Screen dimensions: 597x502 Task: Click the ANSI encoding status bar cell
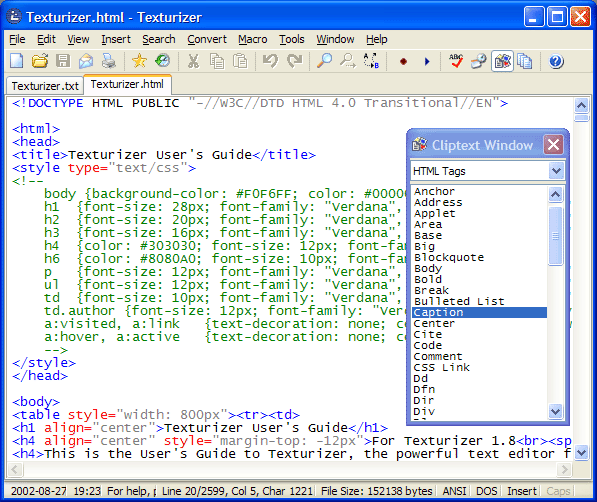(x=454, y=491)
